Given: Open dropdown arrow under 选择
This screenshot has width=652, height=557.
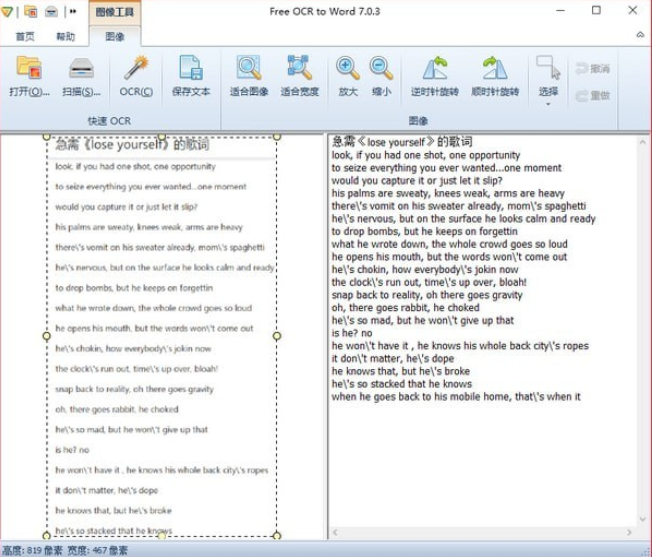Looking at the screenshot, I should pyautogui.click(x=548, y=104).
